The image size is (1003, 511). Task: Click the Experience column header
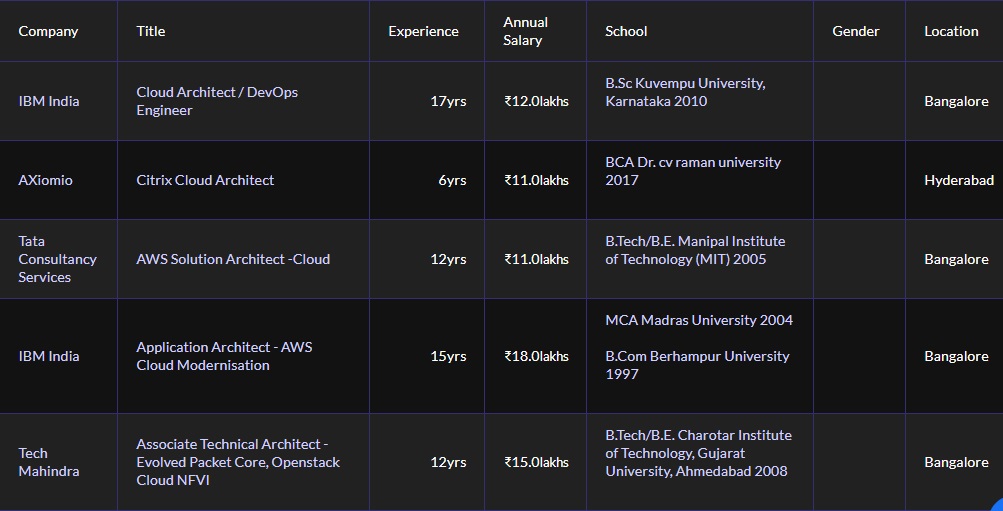click(x=423, y=31)
